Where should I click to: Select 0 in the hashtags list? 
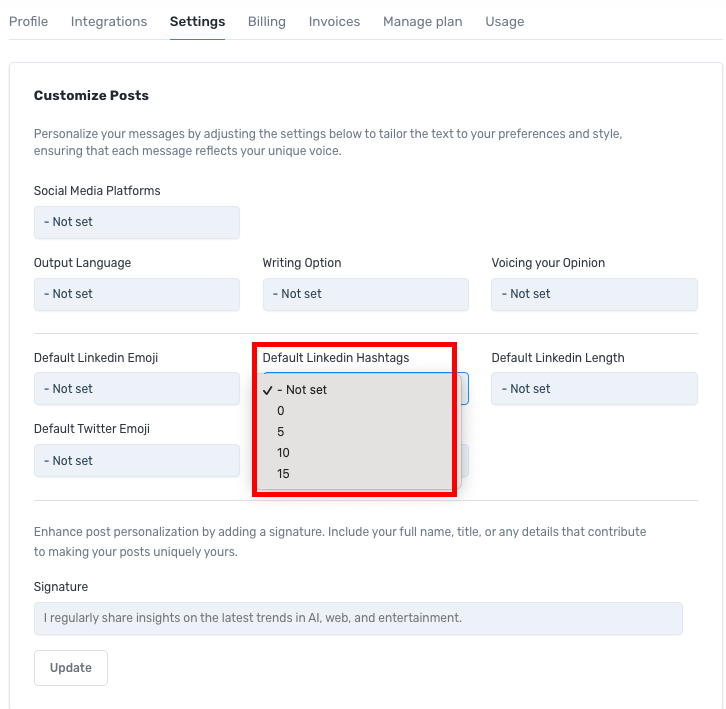pyautogui.click(x=281, y=411)
